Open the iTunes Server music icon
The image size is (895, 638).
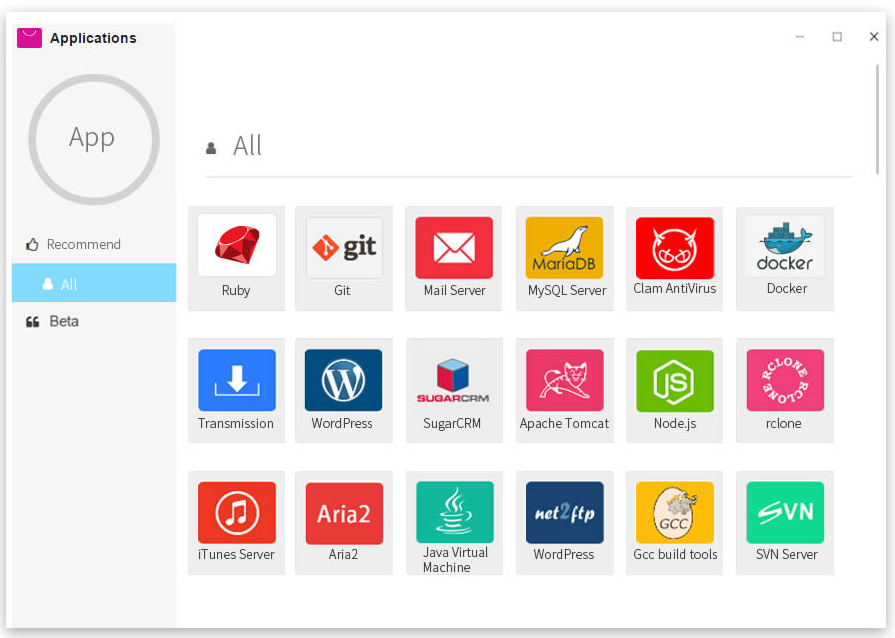coord(237,512)
